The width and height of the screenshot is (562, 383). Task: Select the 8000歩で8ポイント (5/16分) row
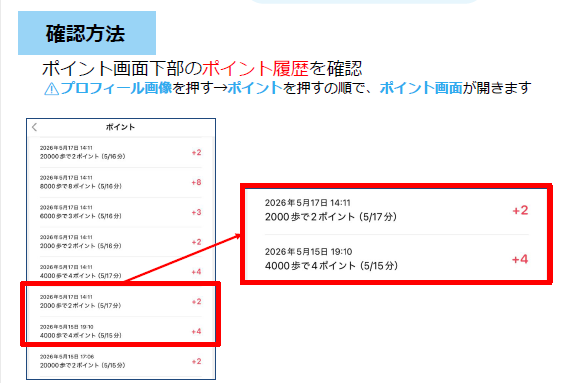[120, 182]
